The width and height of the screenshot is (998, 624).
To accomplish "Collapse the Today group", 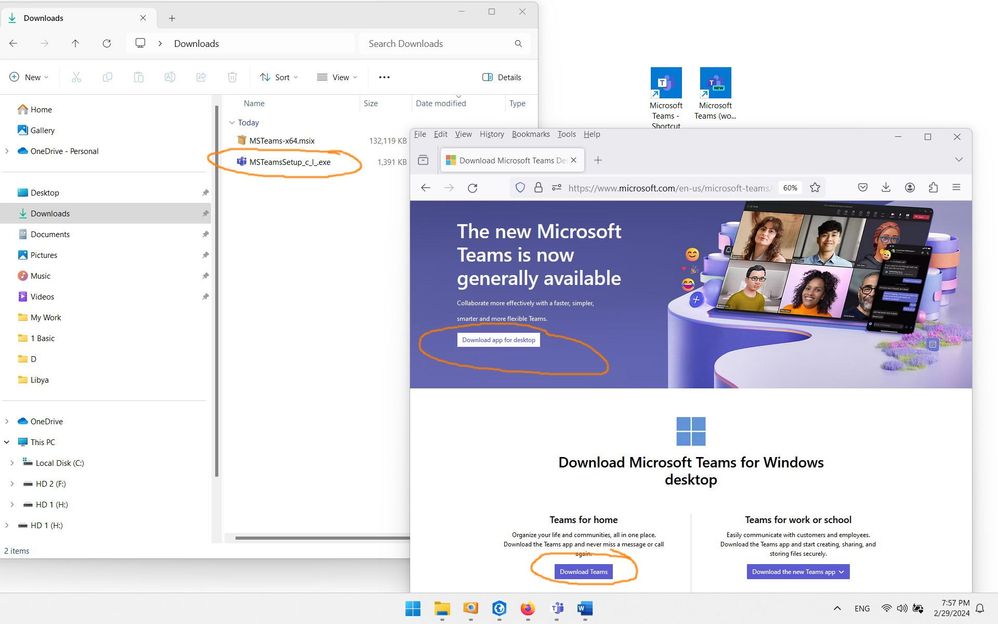I will point(232,122).
